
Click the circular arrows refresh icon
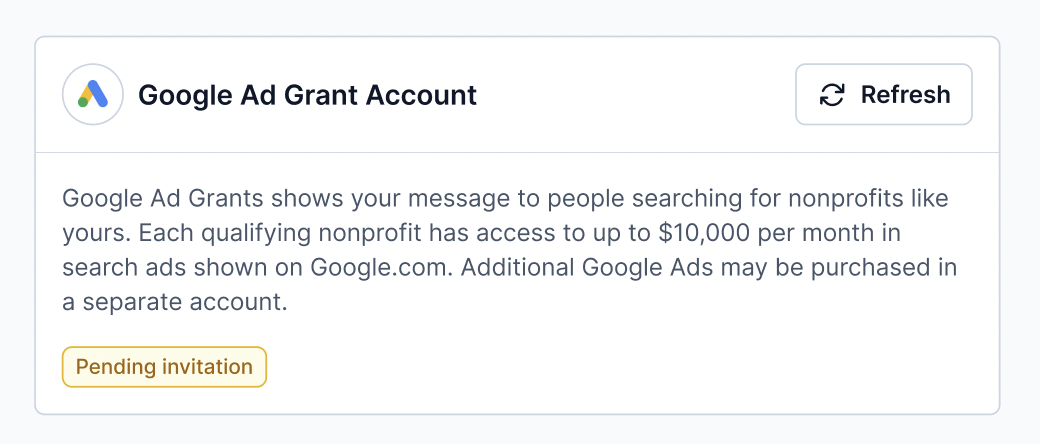(x=832, y=95)
